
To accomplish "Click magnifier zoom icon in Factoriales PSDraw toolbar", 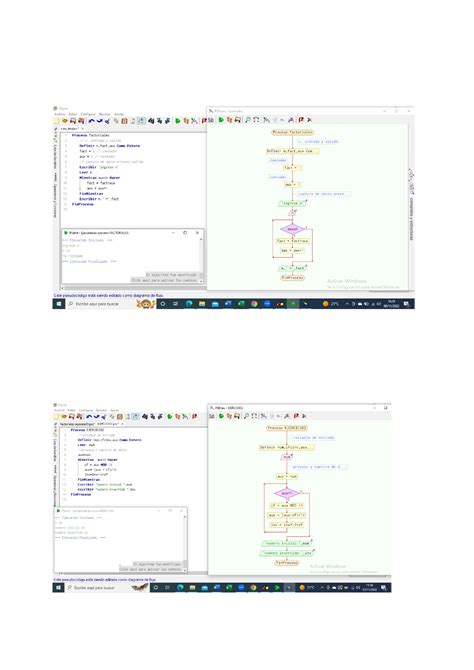I will pyautogui.click(x=247, y=120).
